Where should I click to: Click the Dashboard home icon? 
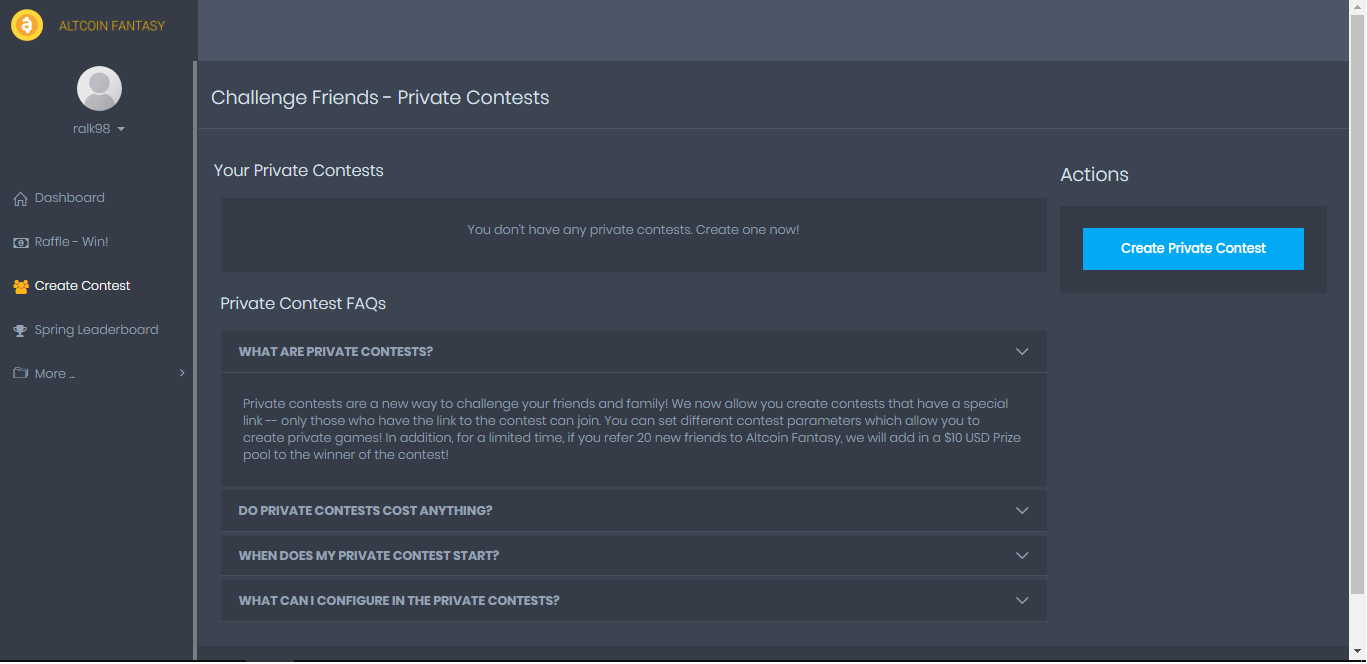tap(20, 199)
